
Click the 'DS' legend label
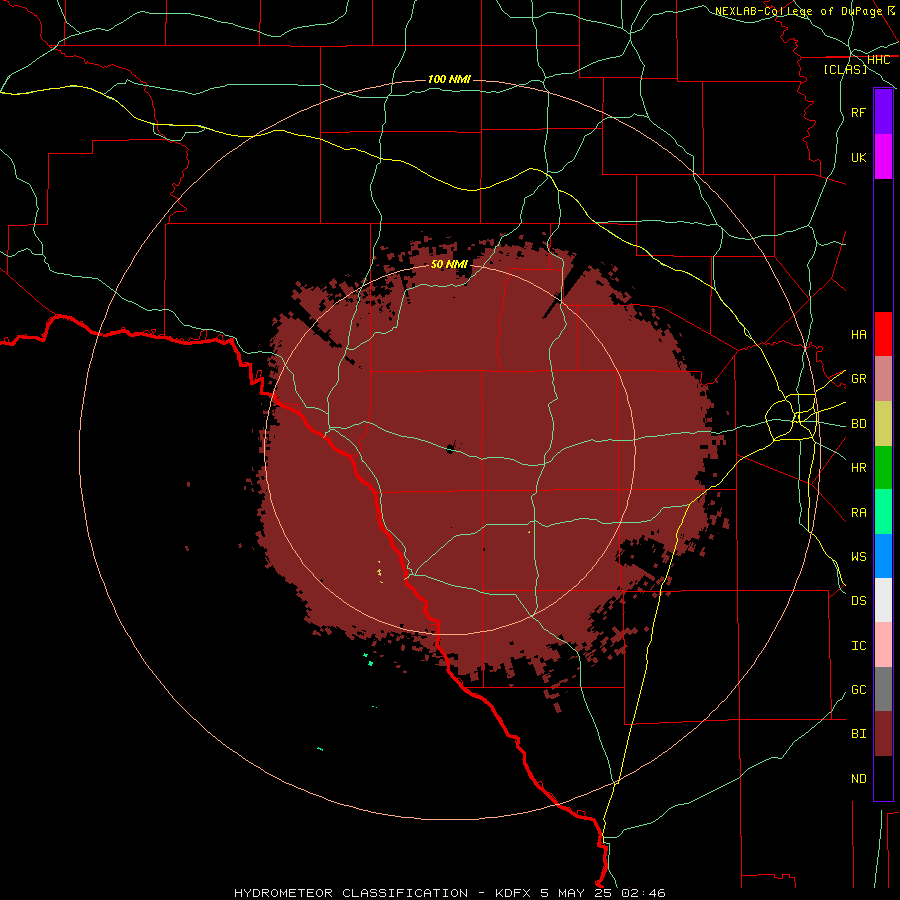[858, 600]
